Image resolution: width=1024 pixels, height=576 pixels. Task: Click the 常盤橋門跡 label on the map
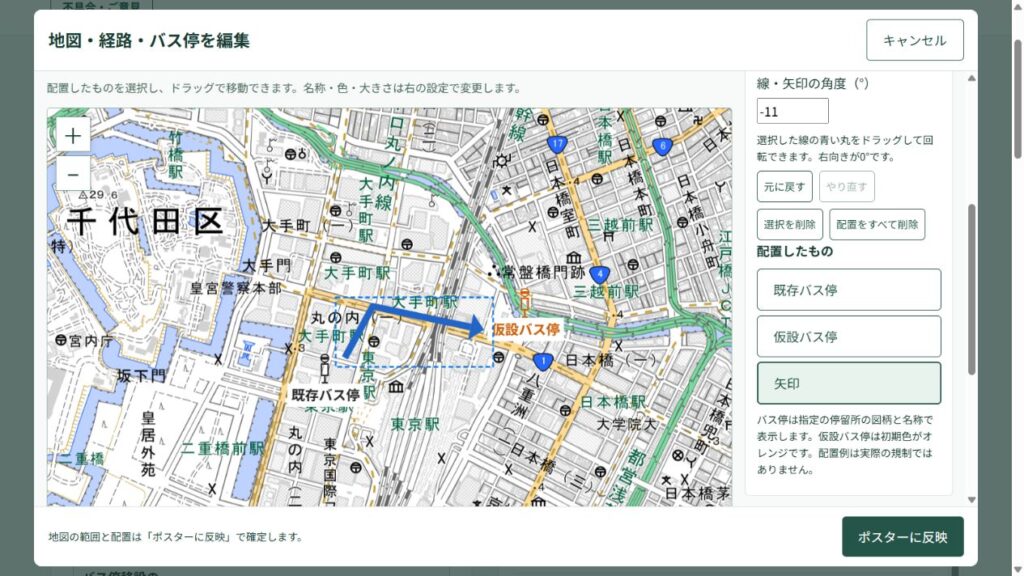click(x=543, y=272)
